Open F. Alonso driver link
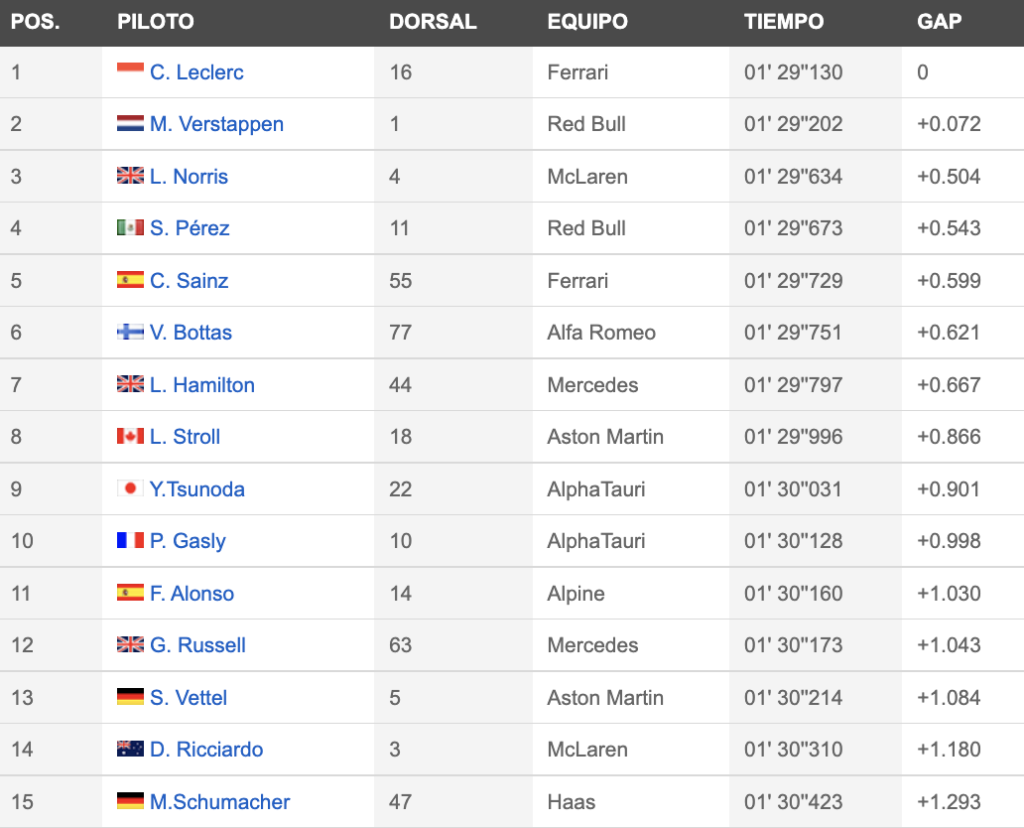 point(191,593)
